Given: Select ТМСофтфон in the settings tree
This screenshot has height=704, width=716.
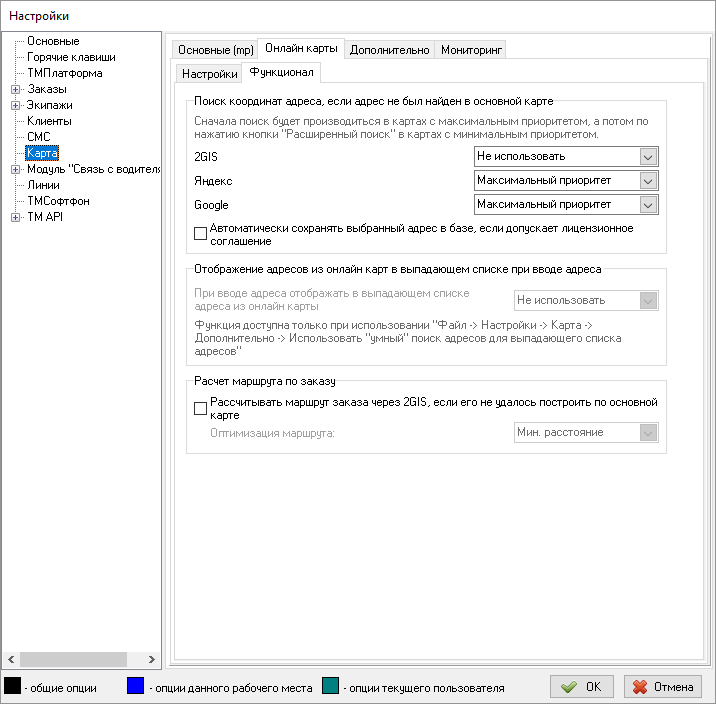Looking at the screenshot, I should [x=58, y=201].
